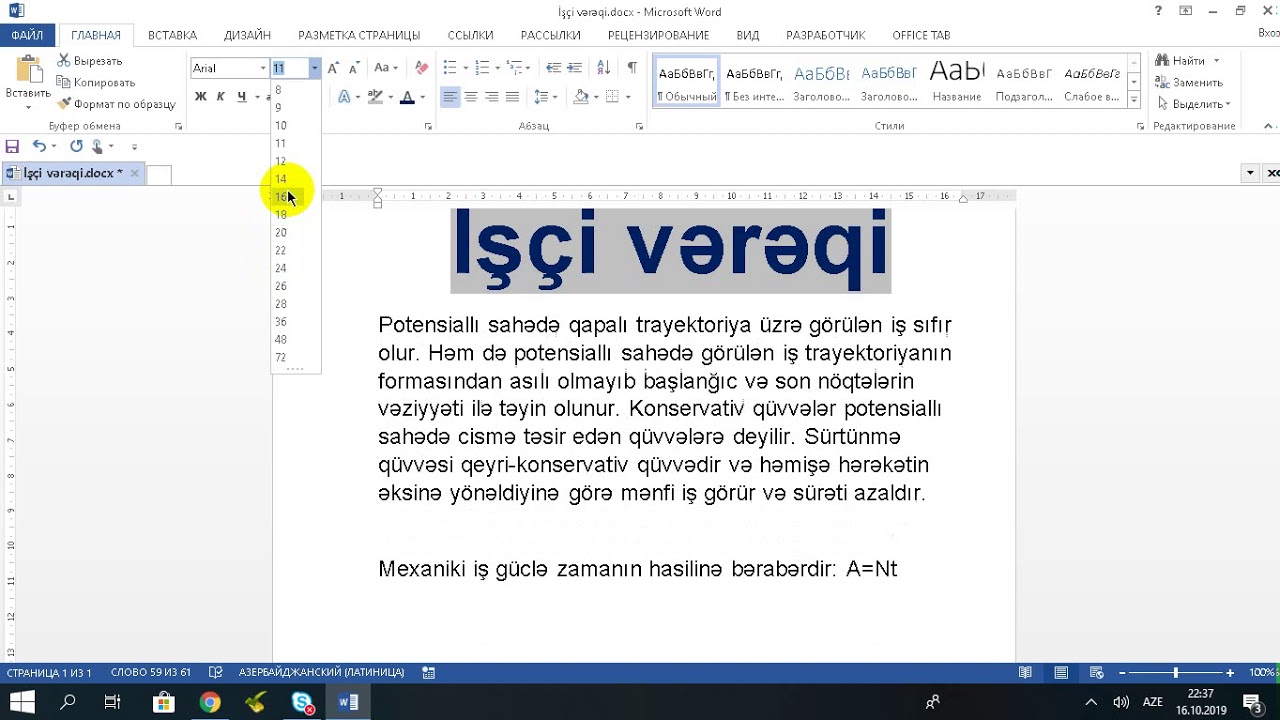Expand the styles gallery more arrow
Screen dimensions: 1280x720
(x=1134, y=100)
